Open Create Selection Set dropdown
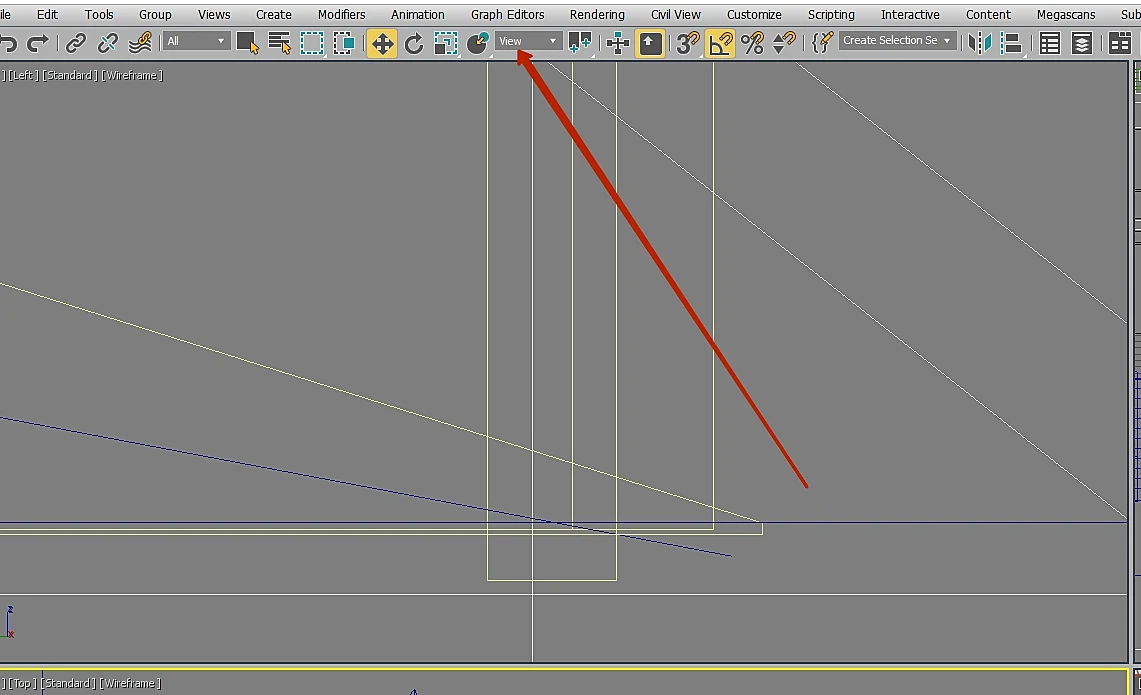1141x695 pixels. tap(896, 41)
